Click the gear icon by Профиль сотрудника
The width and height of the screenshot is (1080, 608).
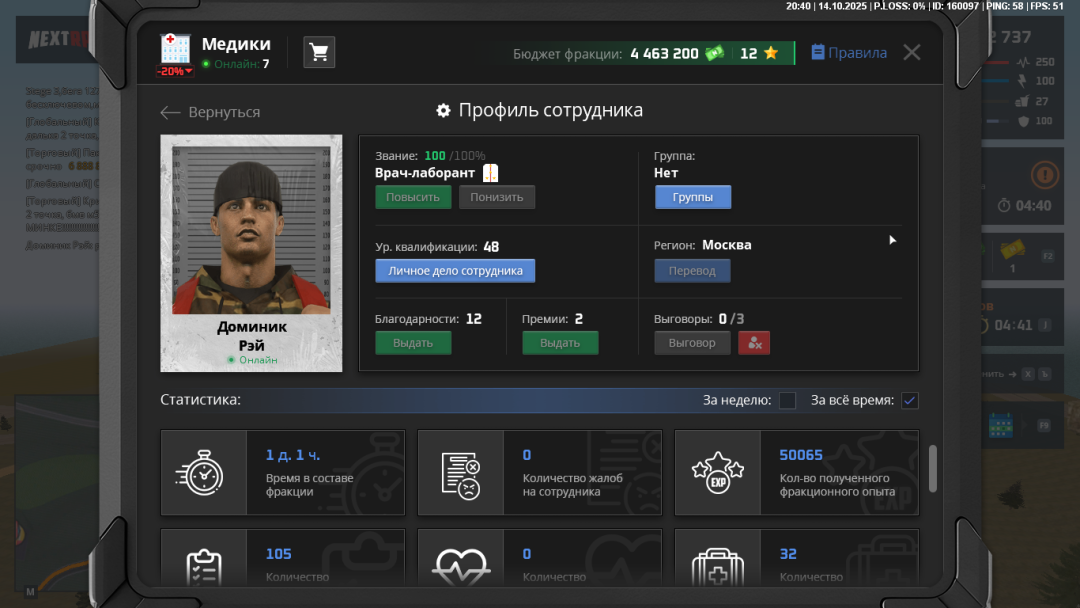tap(444, 111)
